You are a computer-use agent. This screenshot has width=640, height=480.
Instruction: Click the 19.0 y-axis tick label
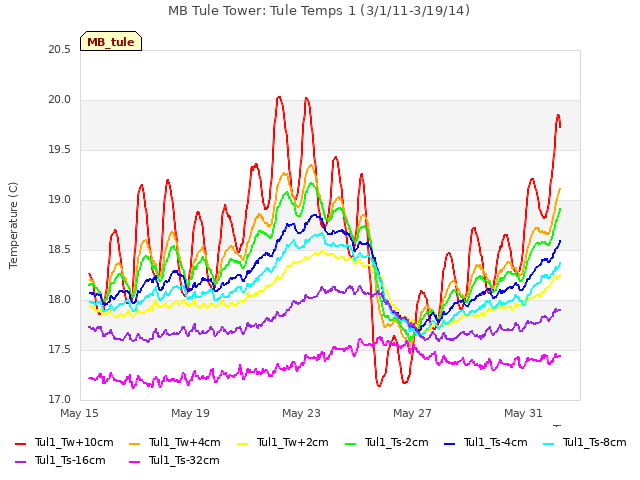pos(60,200)
